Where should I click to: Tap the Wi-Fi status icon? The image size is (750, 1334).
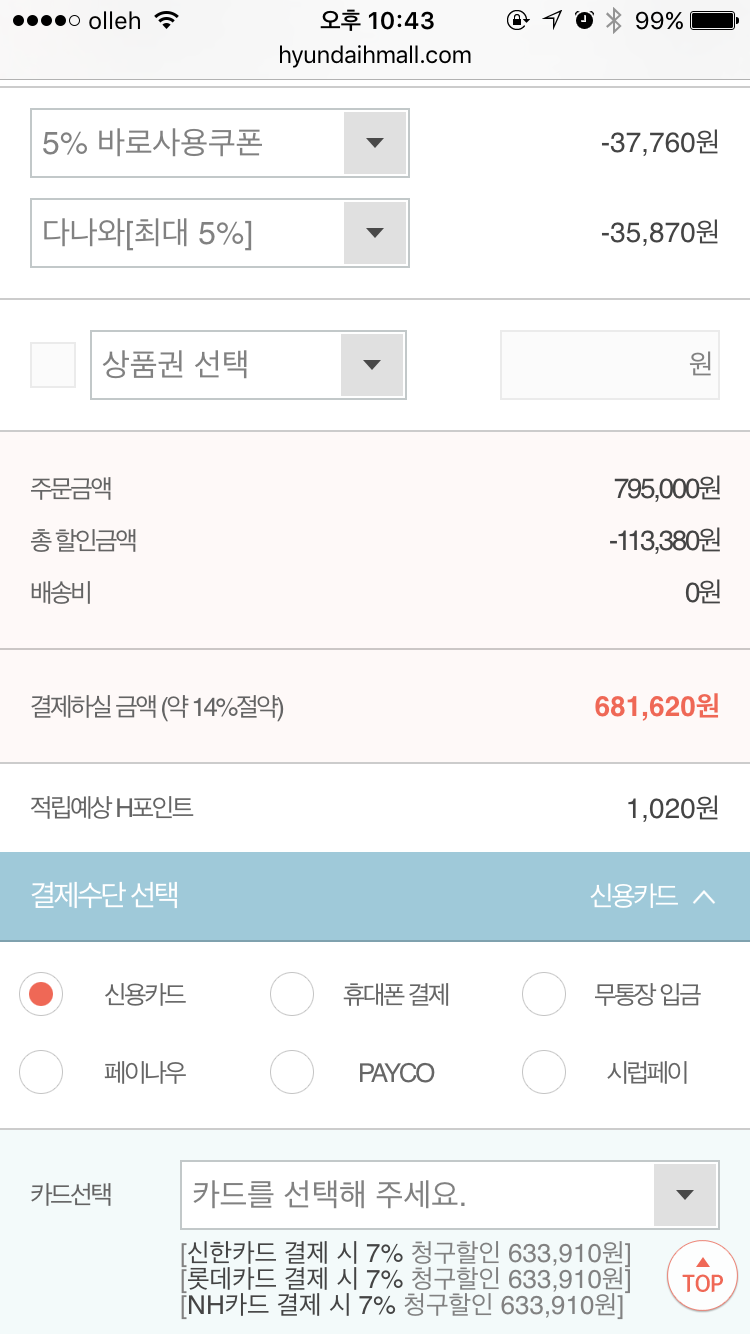(167, 21)
